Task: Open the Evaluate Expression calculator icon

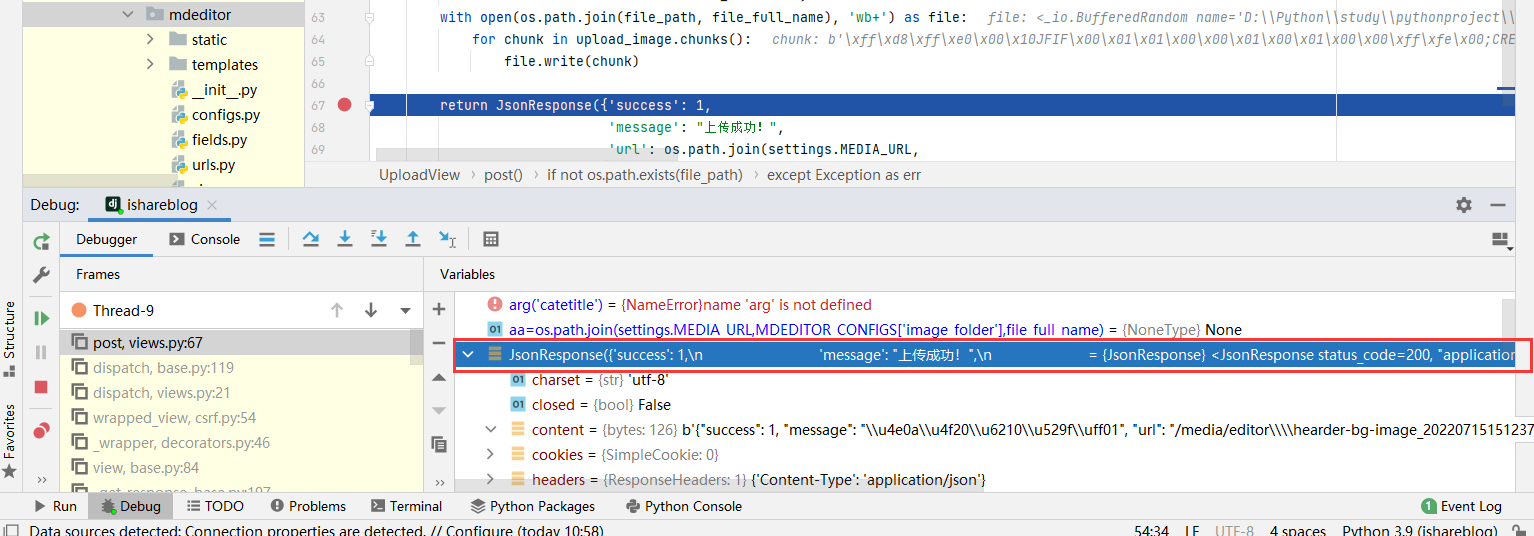Action: (x=491, y=239)
